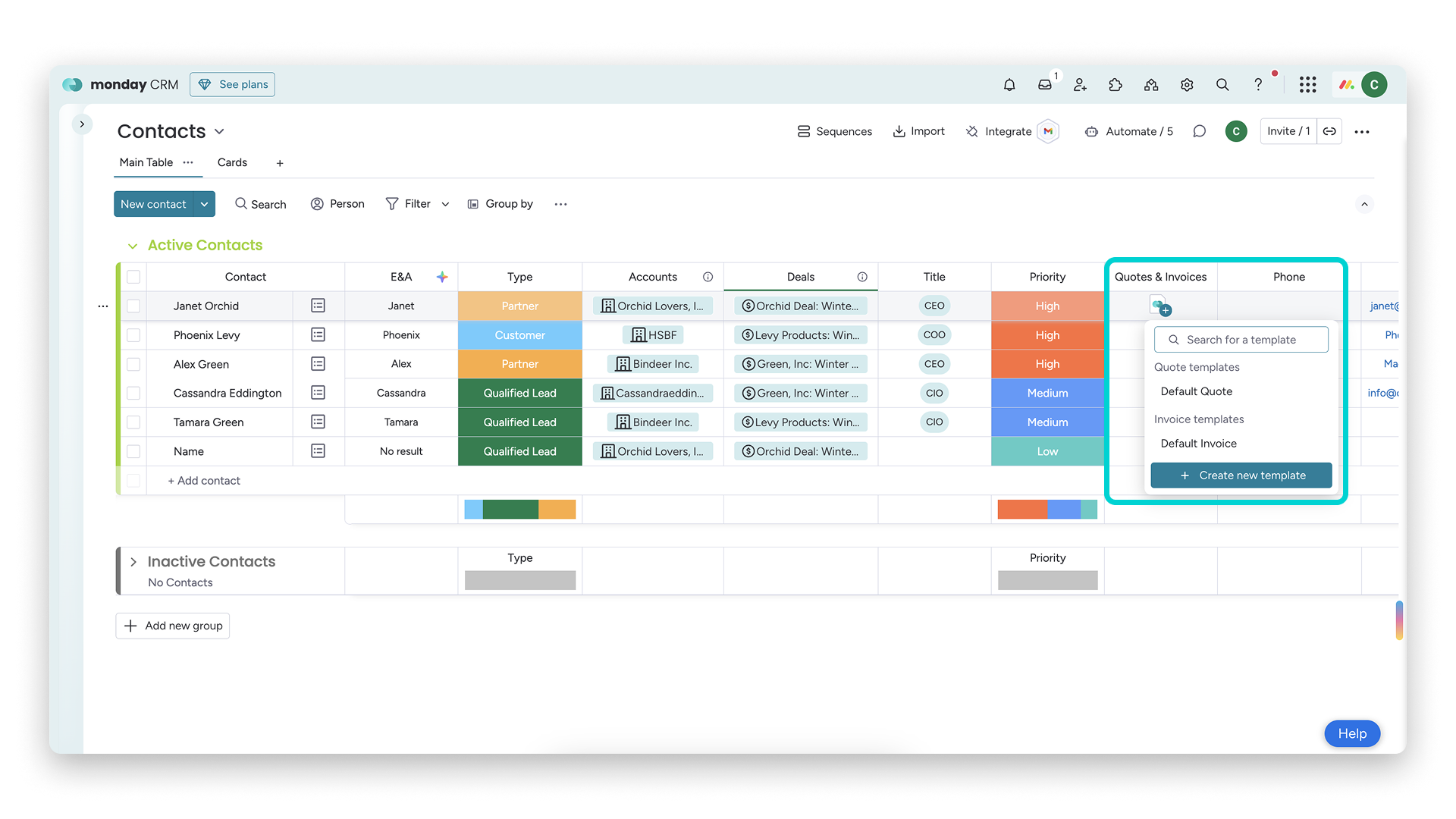Open the Sequences menu item
This screenshot has height=819, width=1456.
834,131
